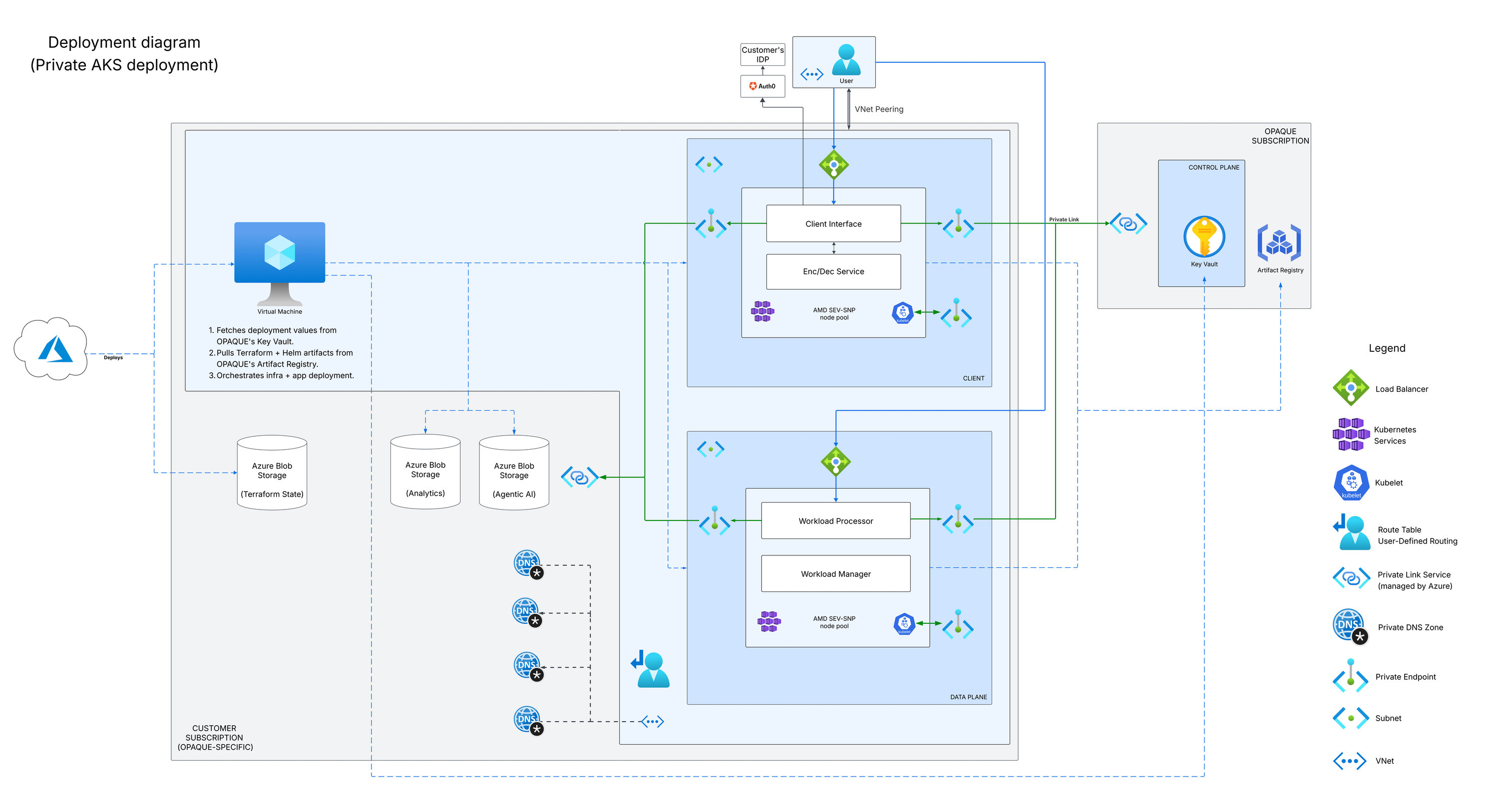This screenshot has width=1498, height=812.
Task: Click the Artifact Registry icon
Action: pyautogui.click(x=1279, y=243)
